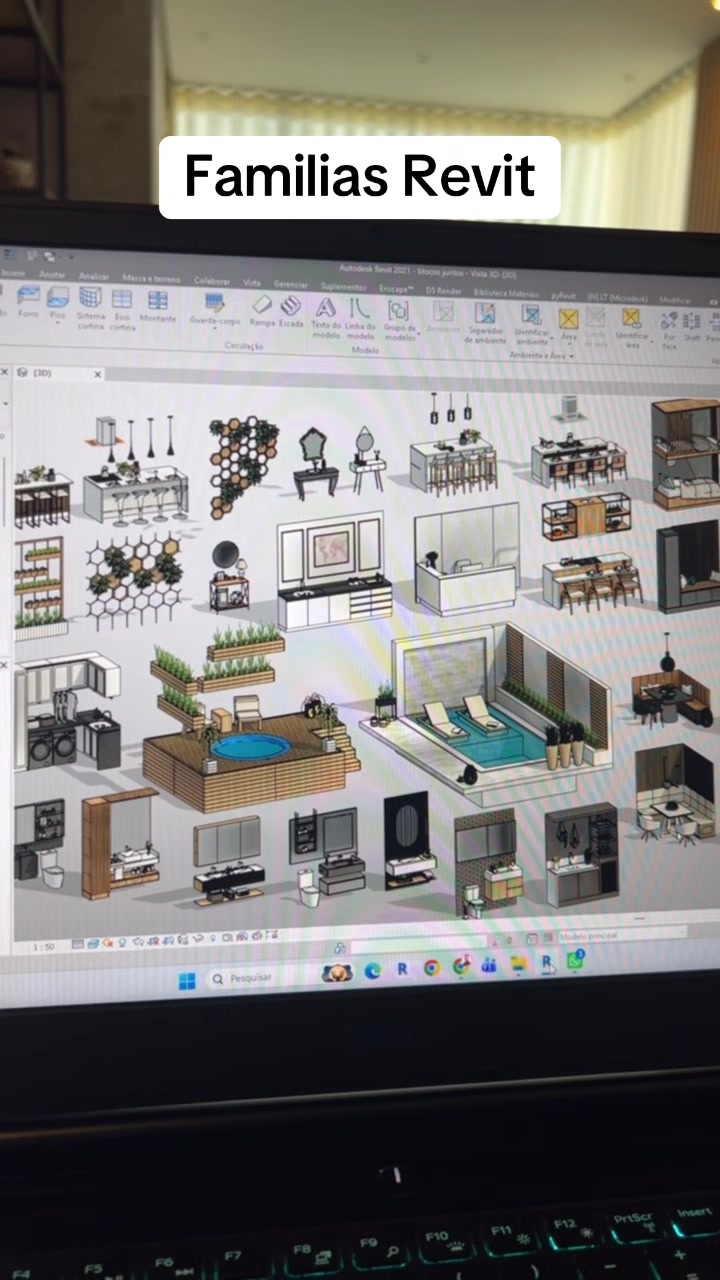Open the pyRevit ribbon tab

(564, 295)
